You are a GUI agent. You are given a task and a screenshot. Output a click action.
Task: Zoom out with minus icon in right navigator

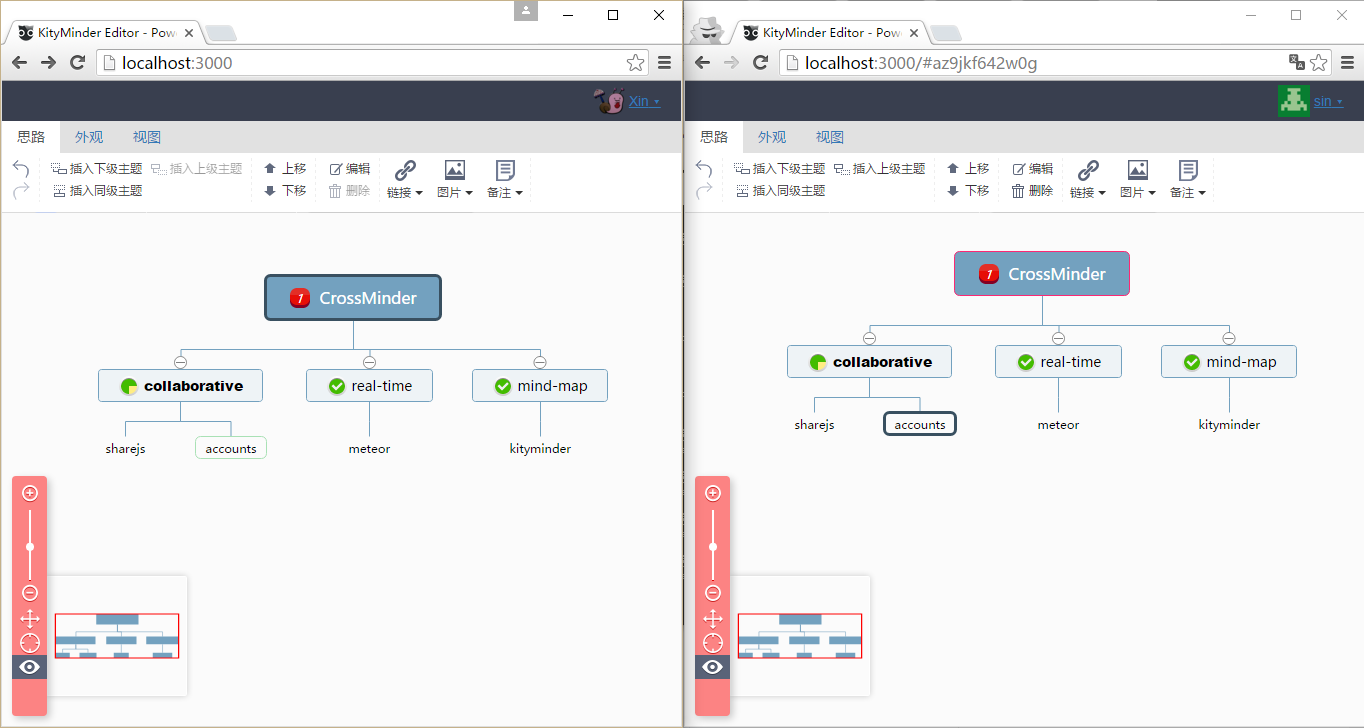[x=713, y=593]
